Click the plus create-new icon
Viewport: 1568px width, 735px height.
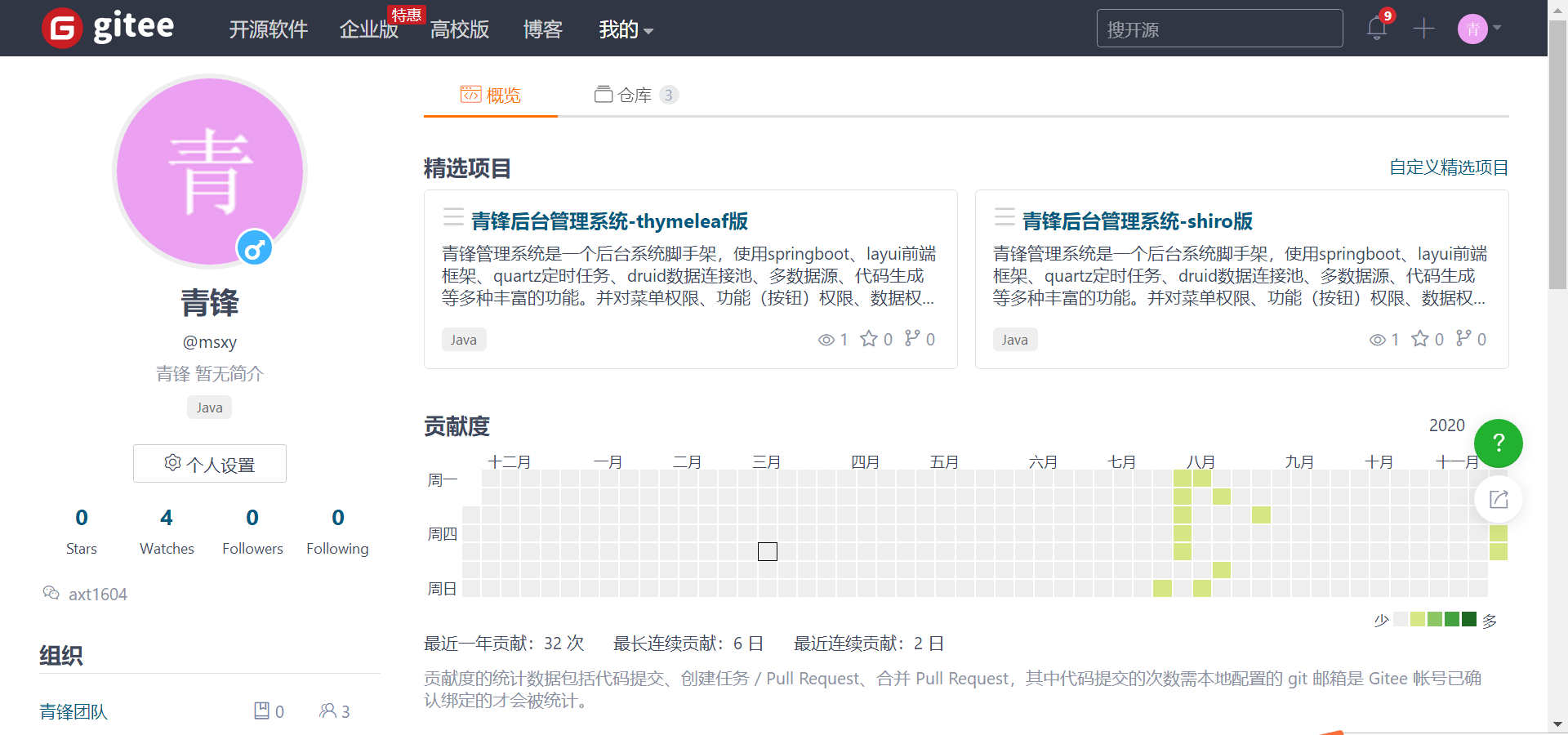[x=1424, y=29]
